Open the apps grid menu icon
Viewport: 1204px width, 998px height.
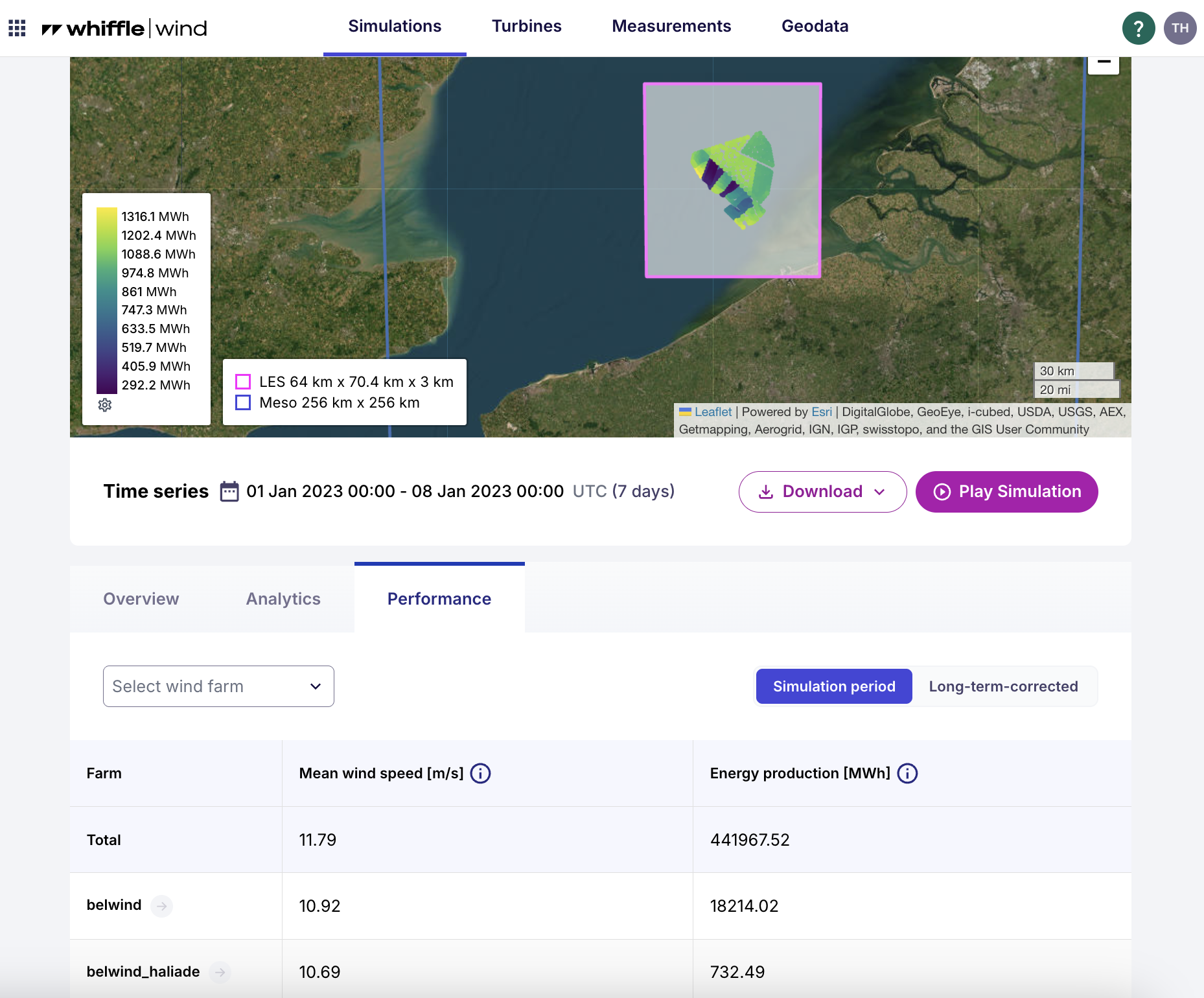click(17, 28)
